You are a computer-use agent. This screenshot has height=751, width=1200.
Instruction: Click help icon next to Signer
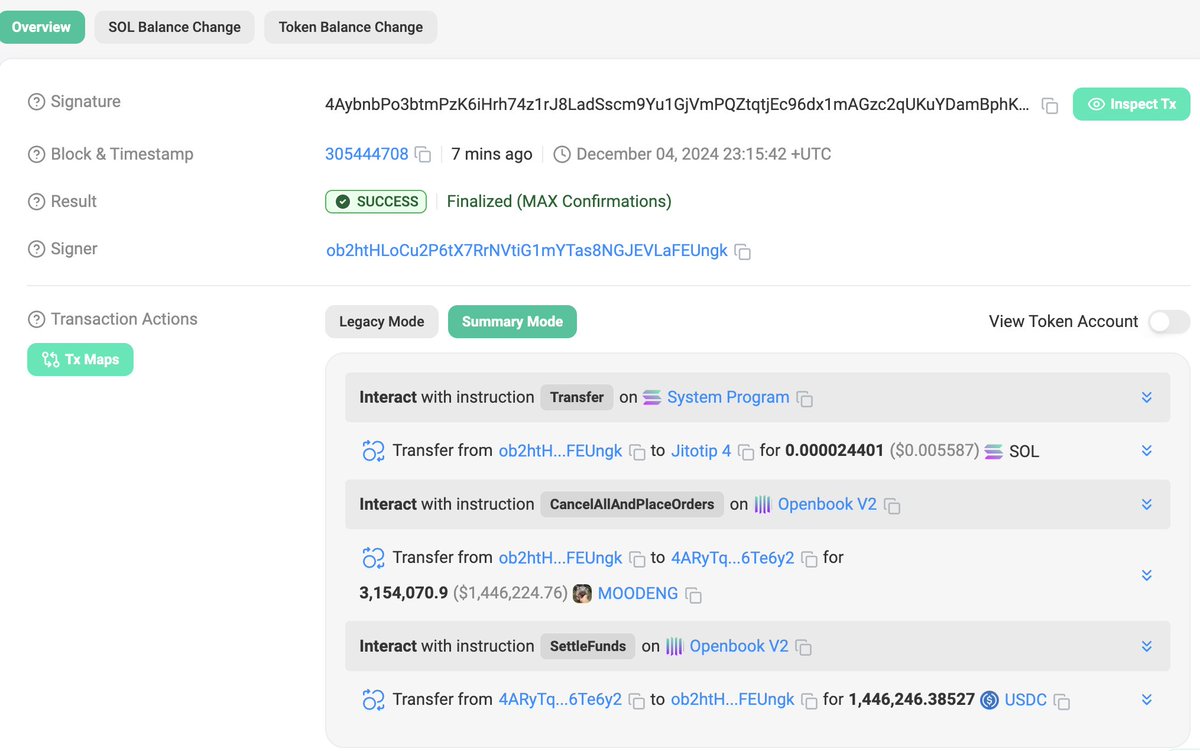click(x=37, y=249)
